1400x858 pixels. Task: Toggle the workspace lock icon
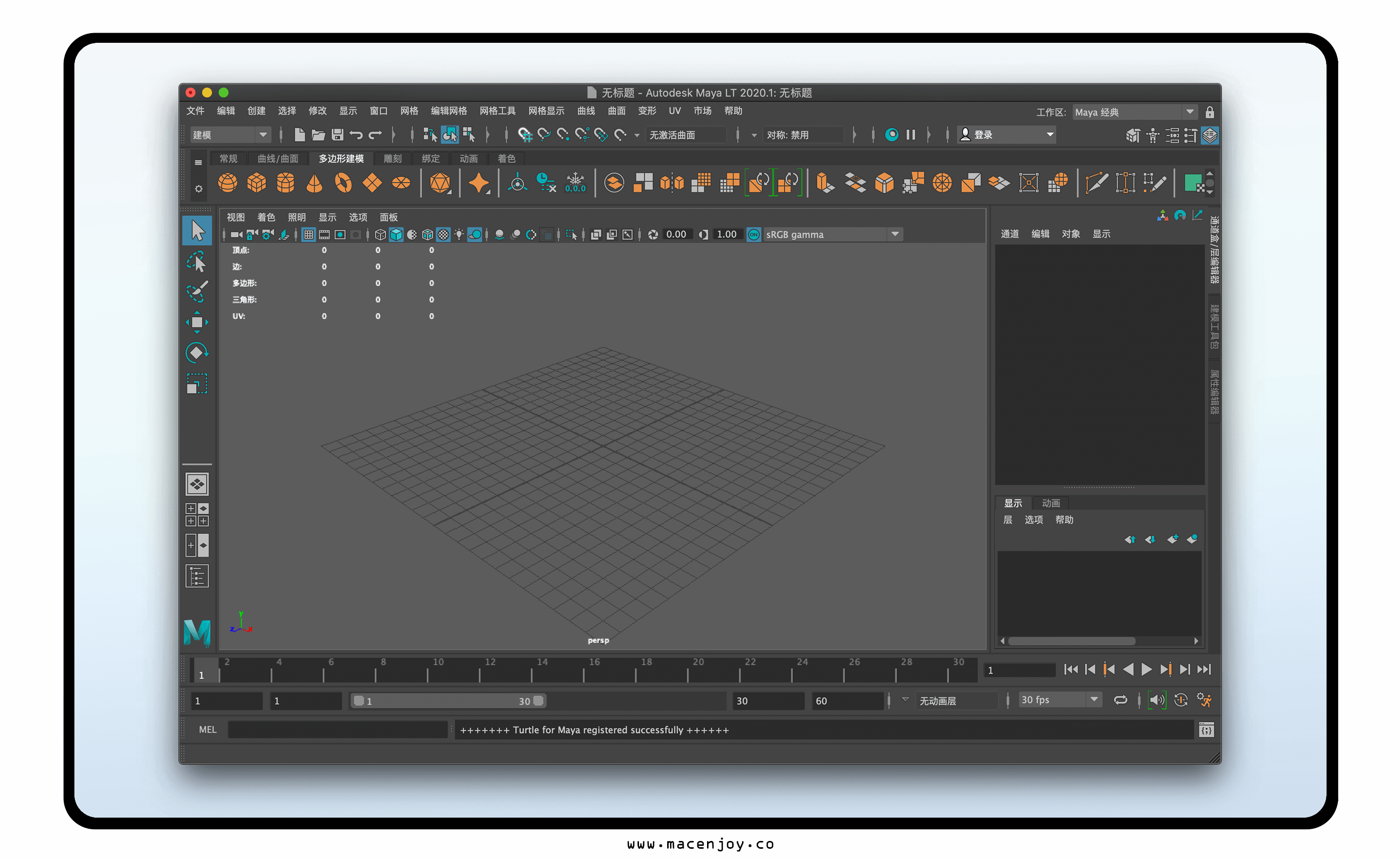1210,112
